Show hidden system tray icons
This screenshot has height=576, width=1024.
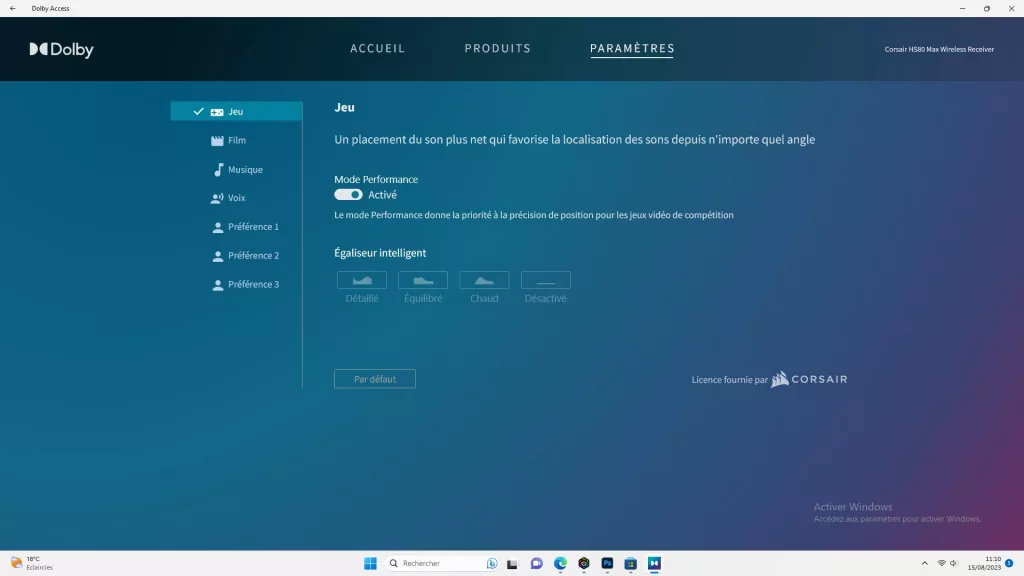tap(924, 563)
